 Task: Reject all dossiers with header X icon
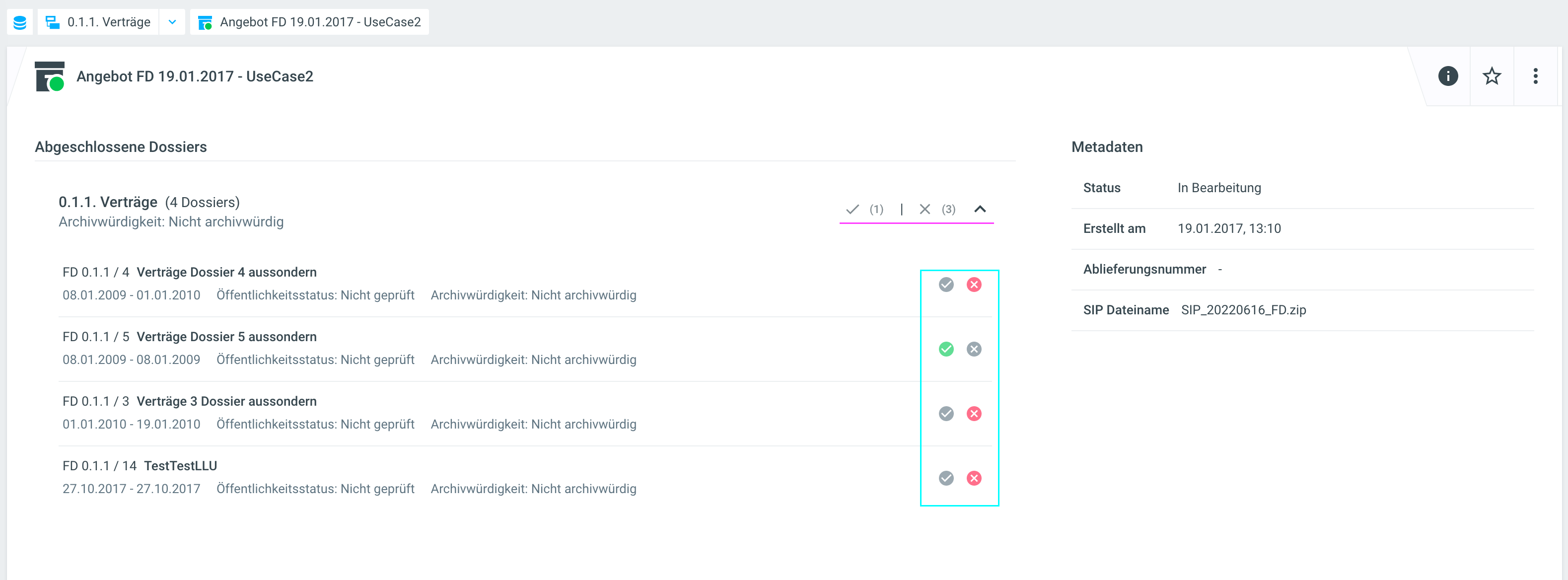[924, 210]
